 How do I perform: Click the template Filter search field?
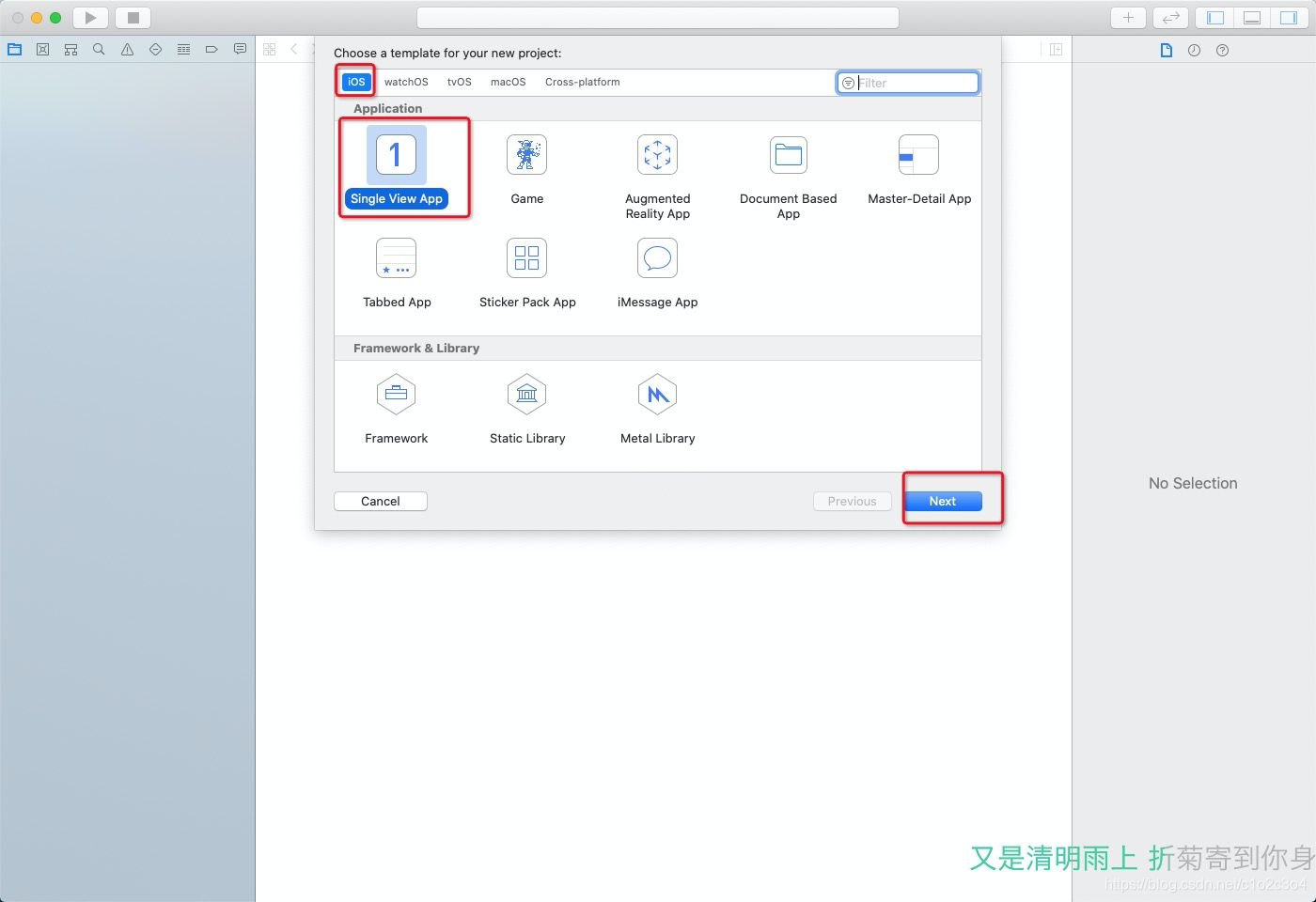[x=908, y=83]
